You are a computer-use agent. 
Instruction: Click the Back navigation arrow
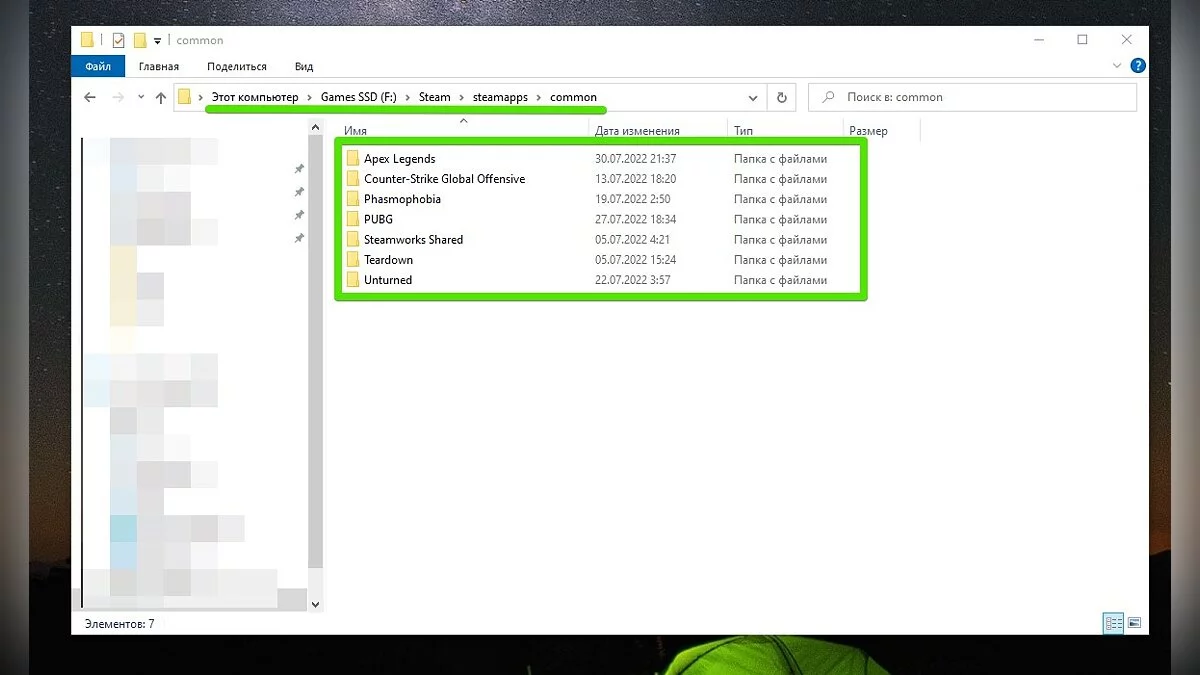[x=90, y=97]
